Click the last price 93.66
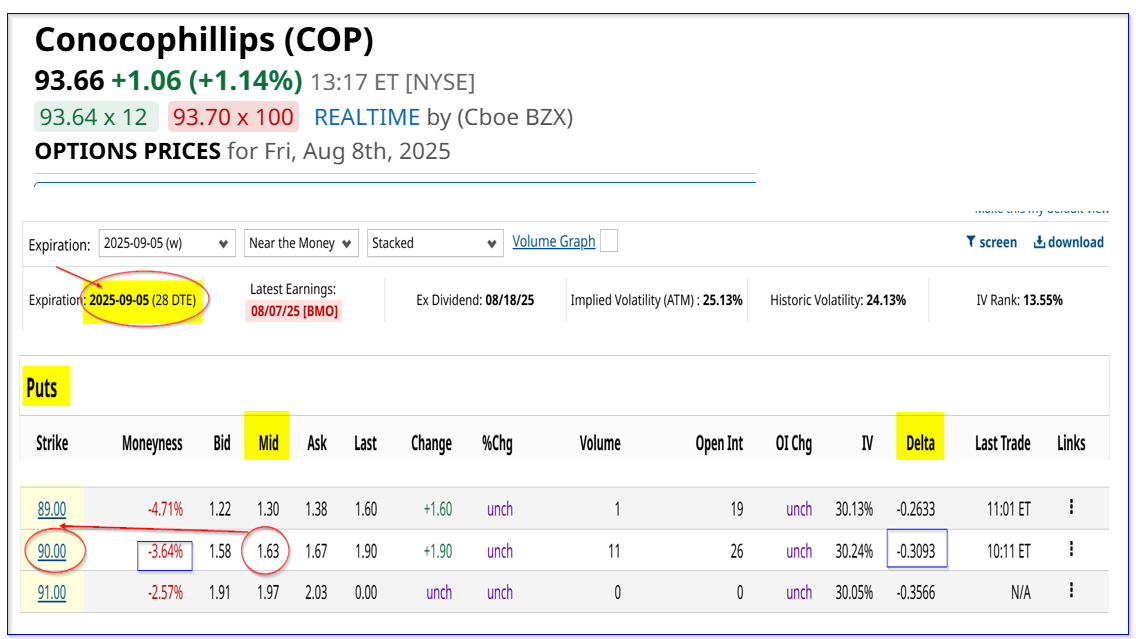 pyautogui.click(x=70, y=80)
